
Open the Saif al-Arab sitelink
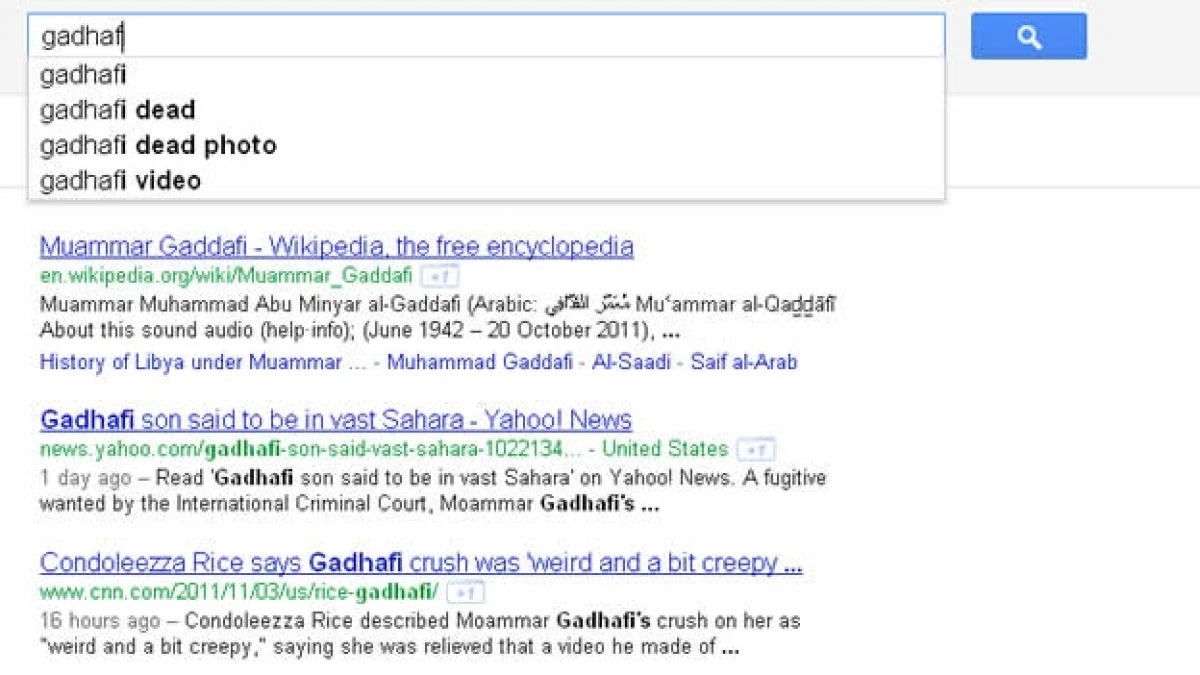744,362
